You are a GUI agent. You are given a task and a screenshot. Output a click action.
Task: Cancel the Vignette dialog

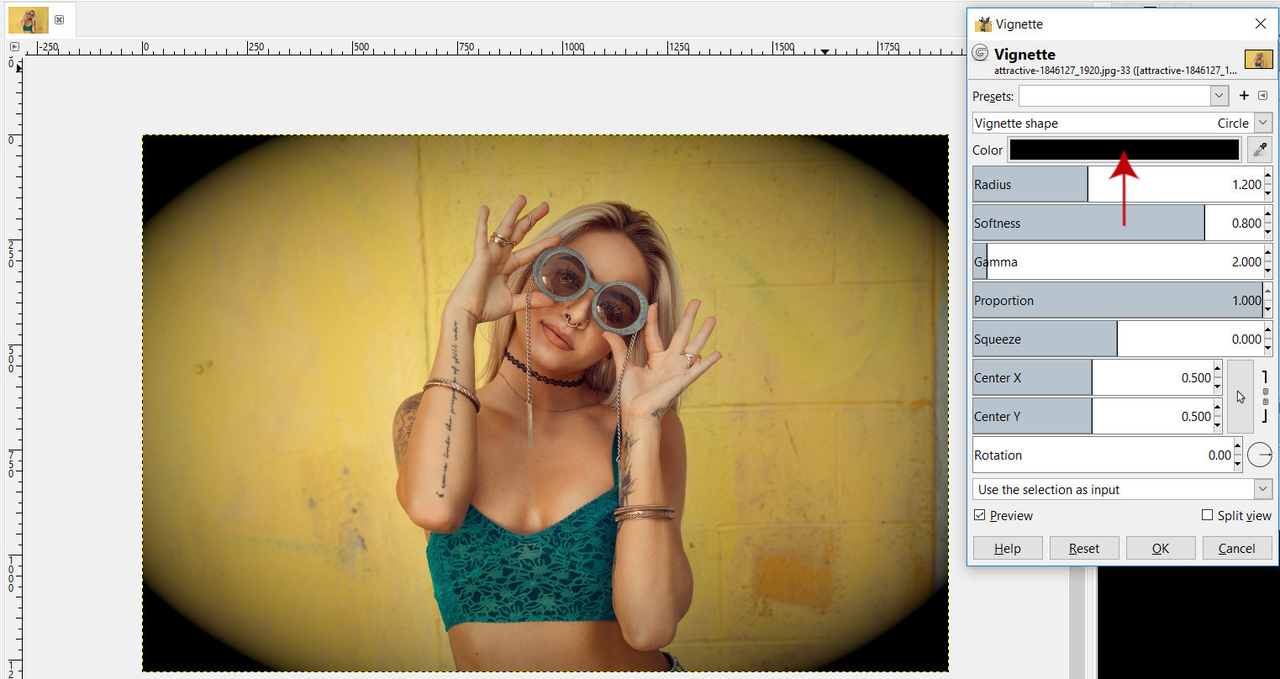1236,548
